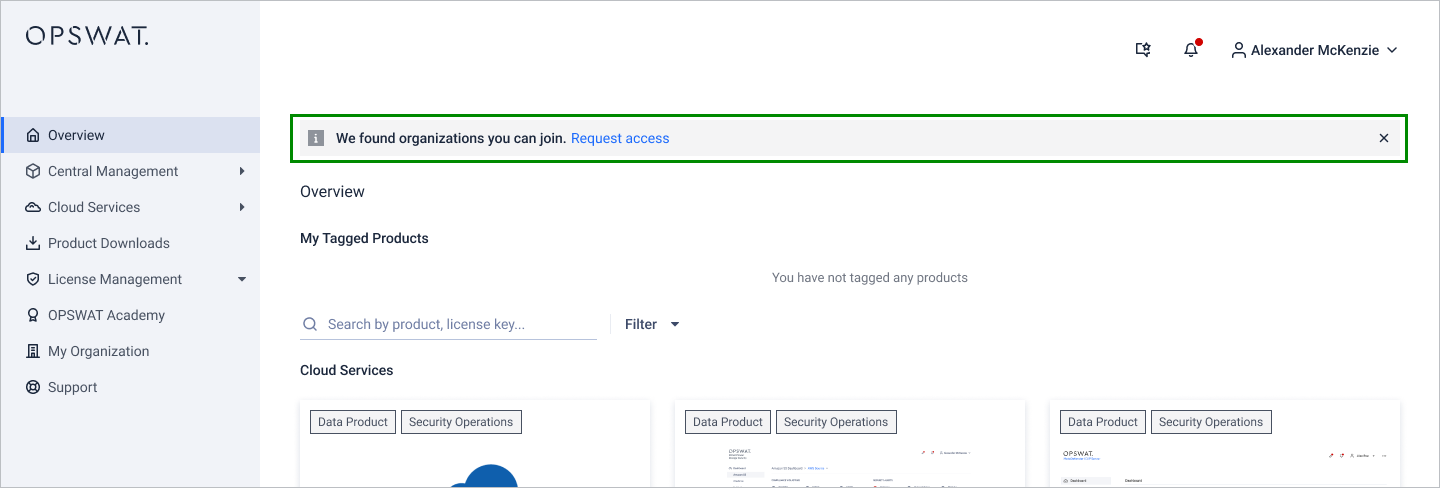
Task: Click the info icon in banner
Action: pyautogui.click(x=316, y=138)
